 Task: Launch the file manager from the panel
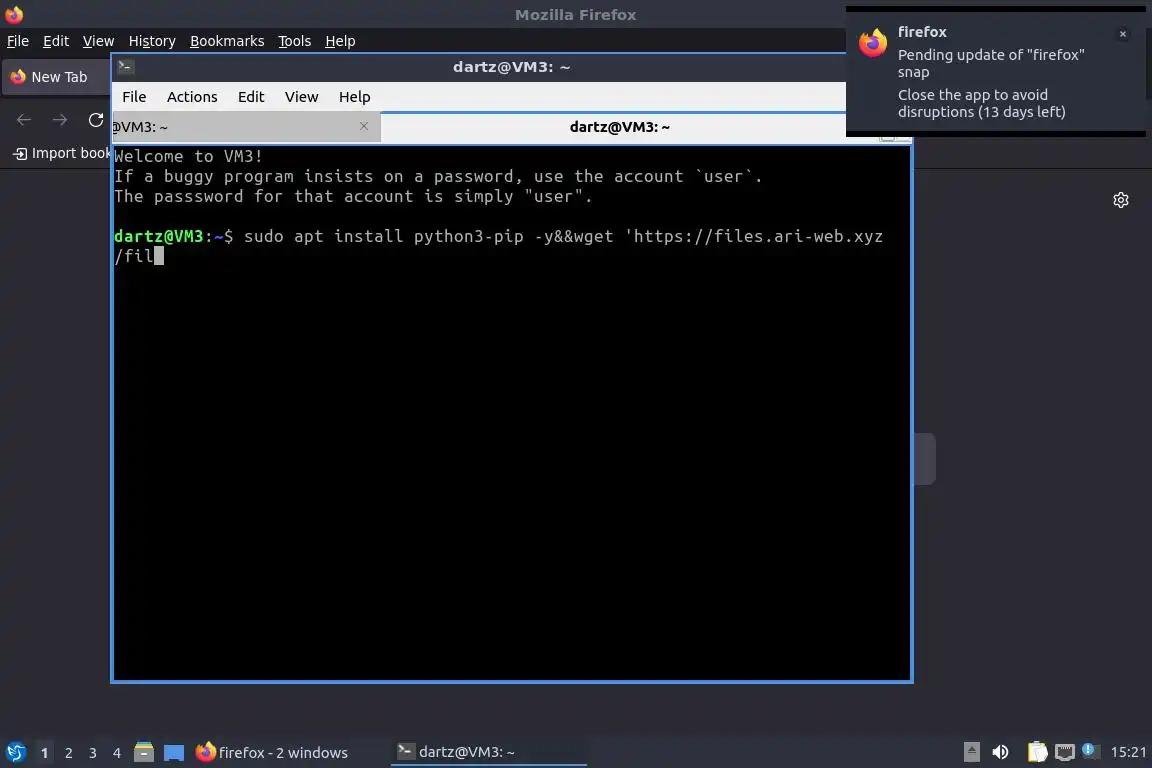pyautogui.click(x=144, y=752)
